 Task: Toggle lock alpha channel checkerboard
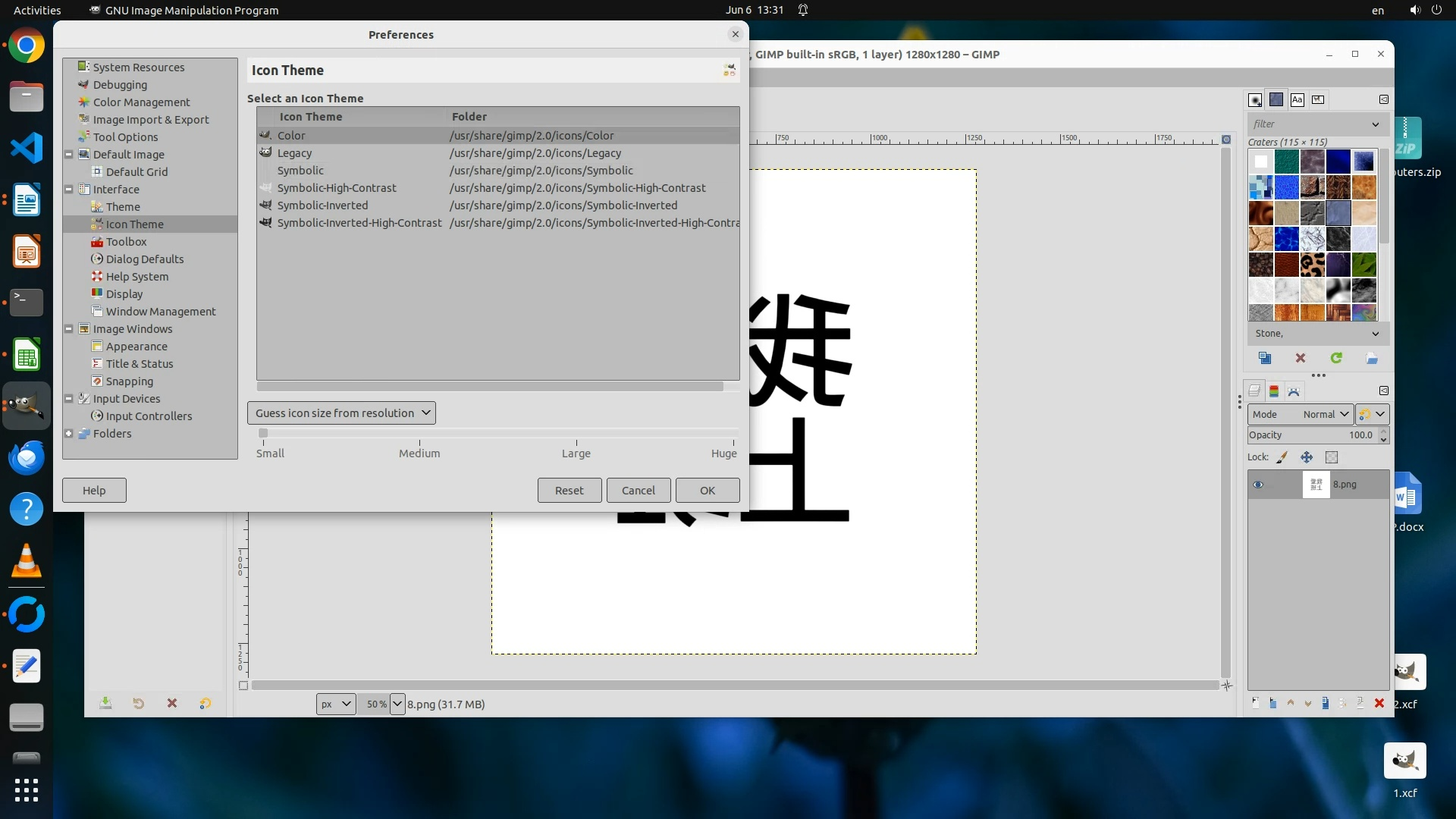(1332, 457)
